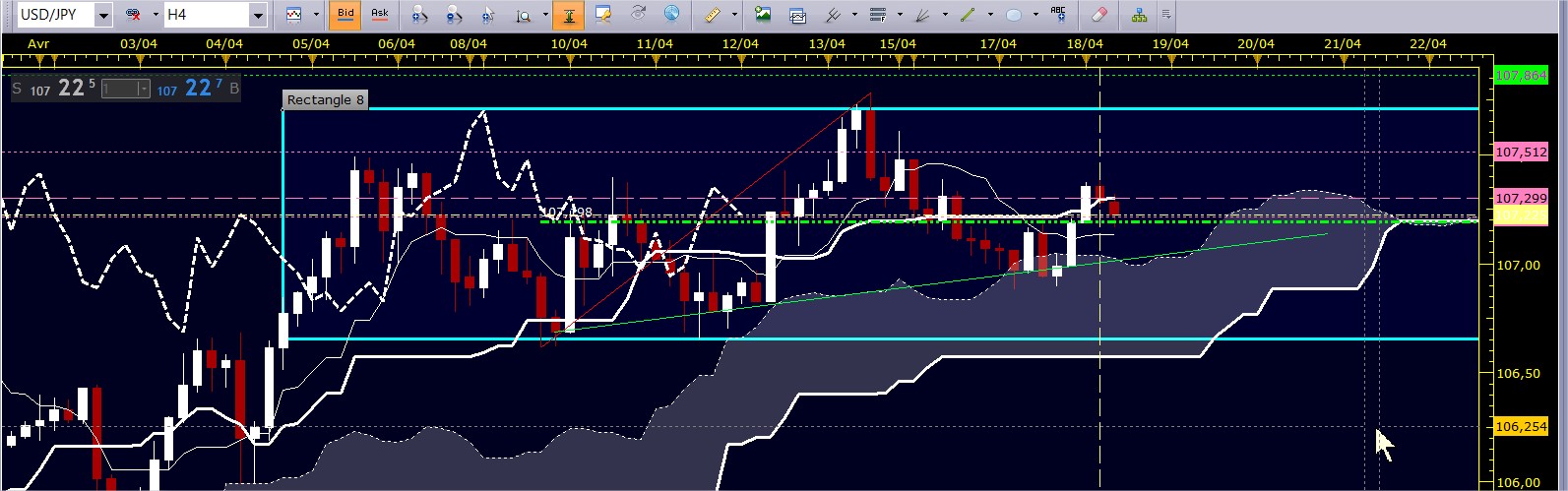Click the green hierarchy structure icon
Viewport: 1568px width, 491px height.
click(x=1140, y=15)
